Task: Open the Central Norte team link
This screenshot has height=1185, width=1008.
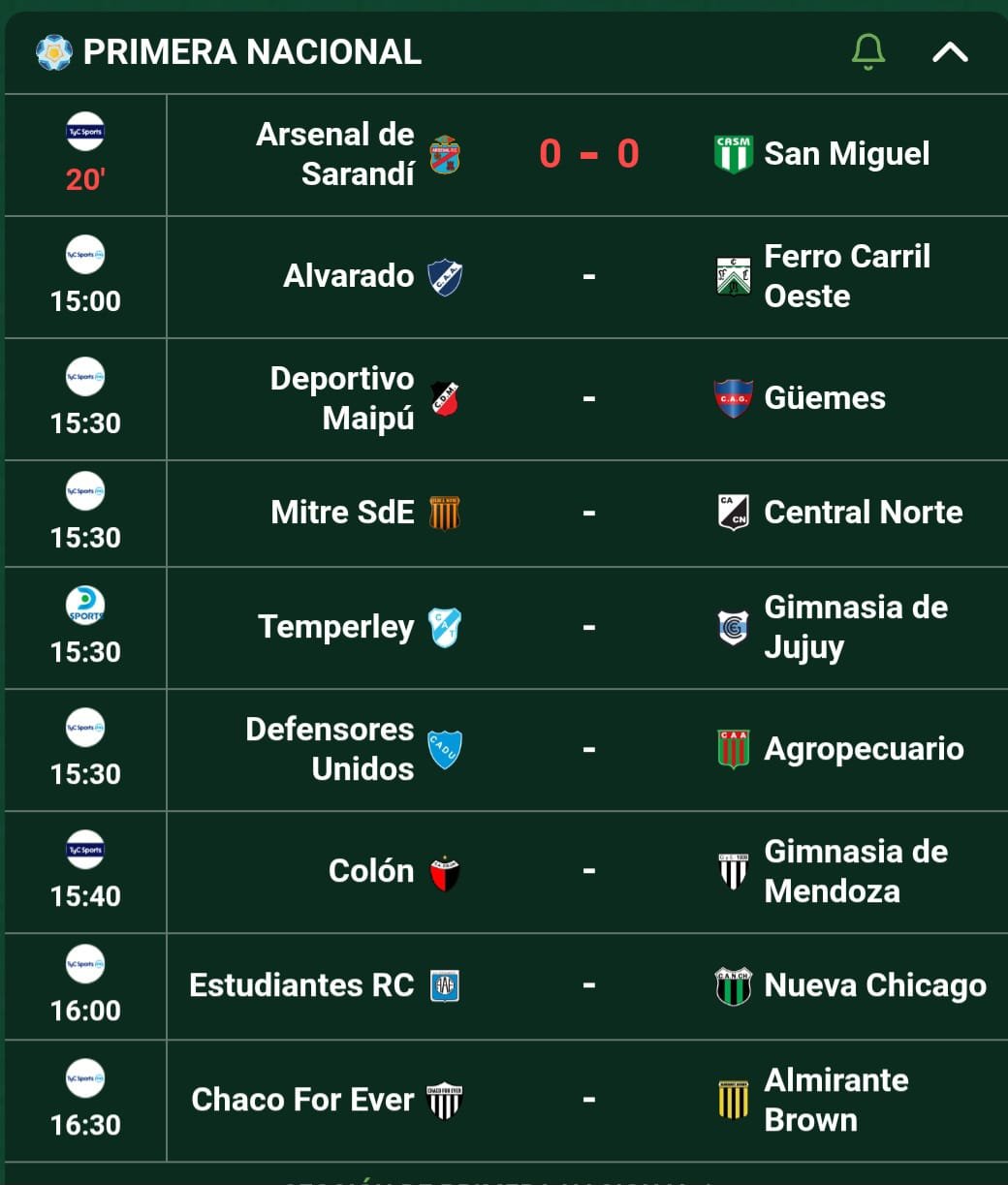Action: [x=864, y=513]
